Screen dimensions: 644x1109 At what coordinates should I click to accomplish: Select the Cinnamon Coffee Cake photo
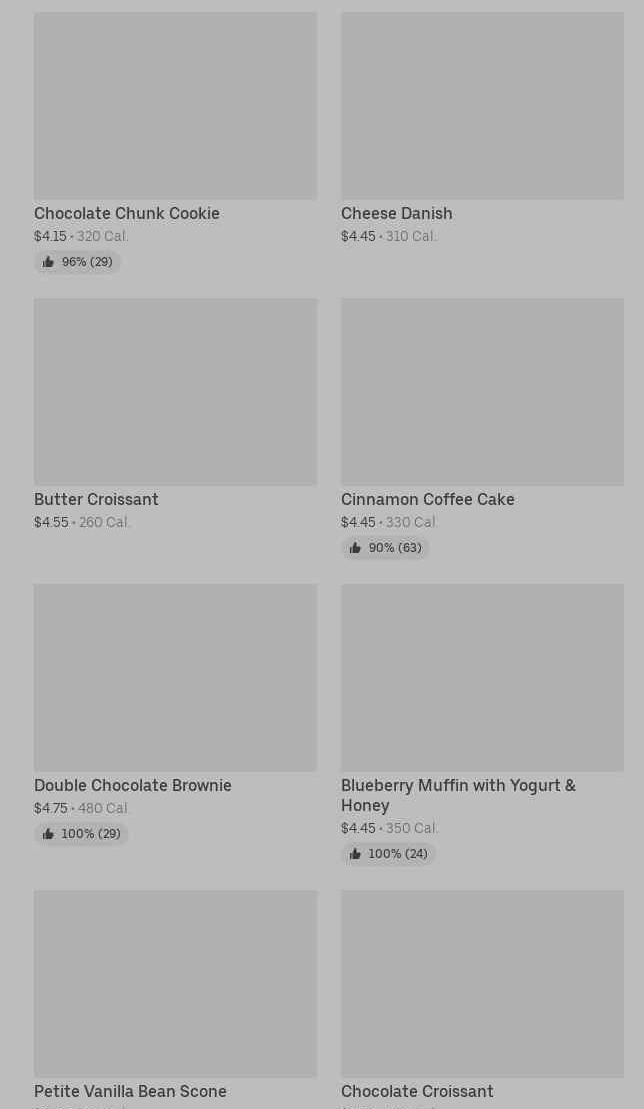482,392
